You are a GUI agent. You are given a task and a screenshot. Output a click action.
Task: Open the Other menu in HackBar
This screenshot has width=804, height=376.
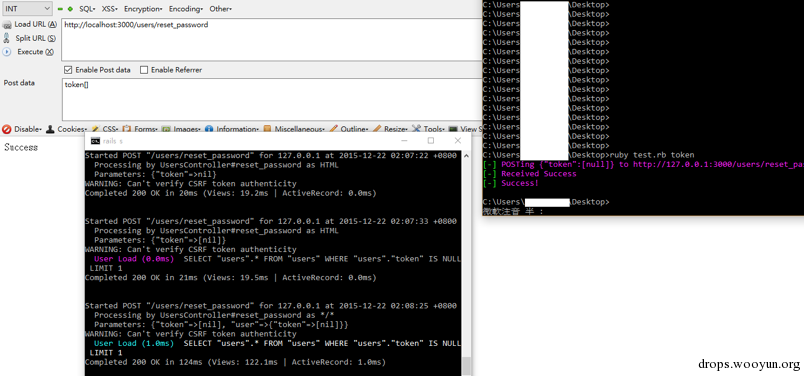coord(220,9)
